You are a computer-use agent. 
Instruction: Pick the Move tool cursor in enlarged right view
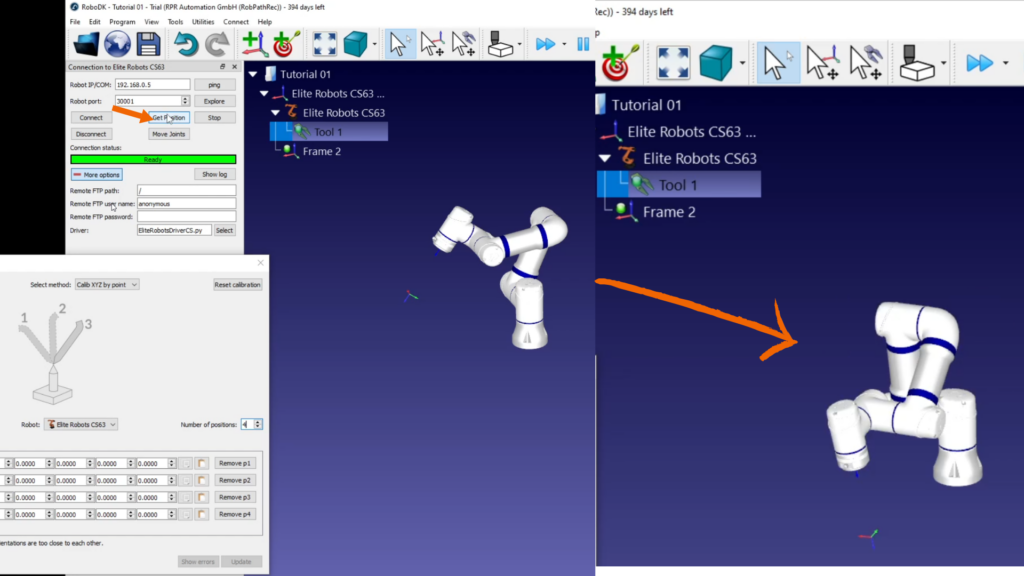[x=865, y=63]
